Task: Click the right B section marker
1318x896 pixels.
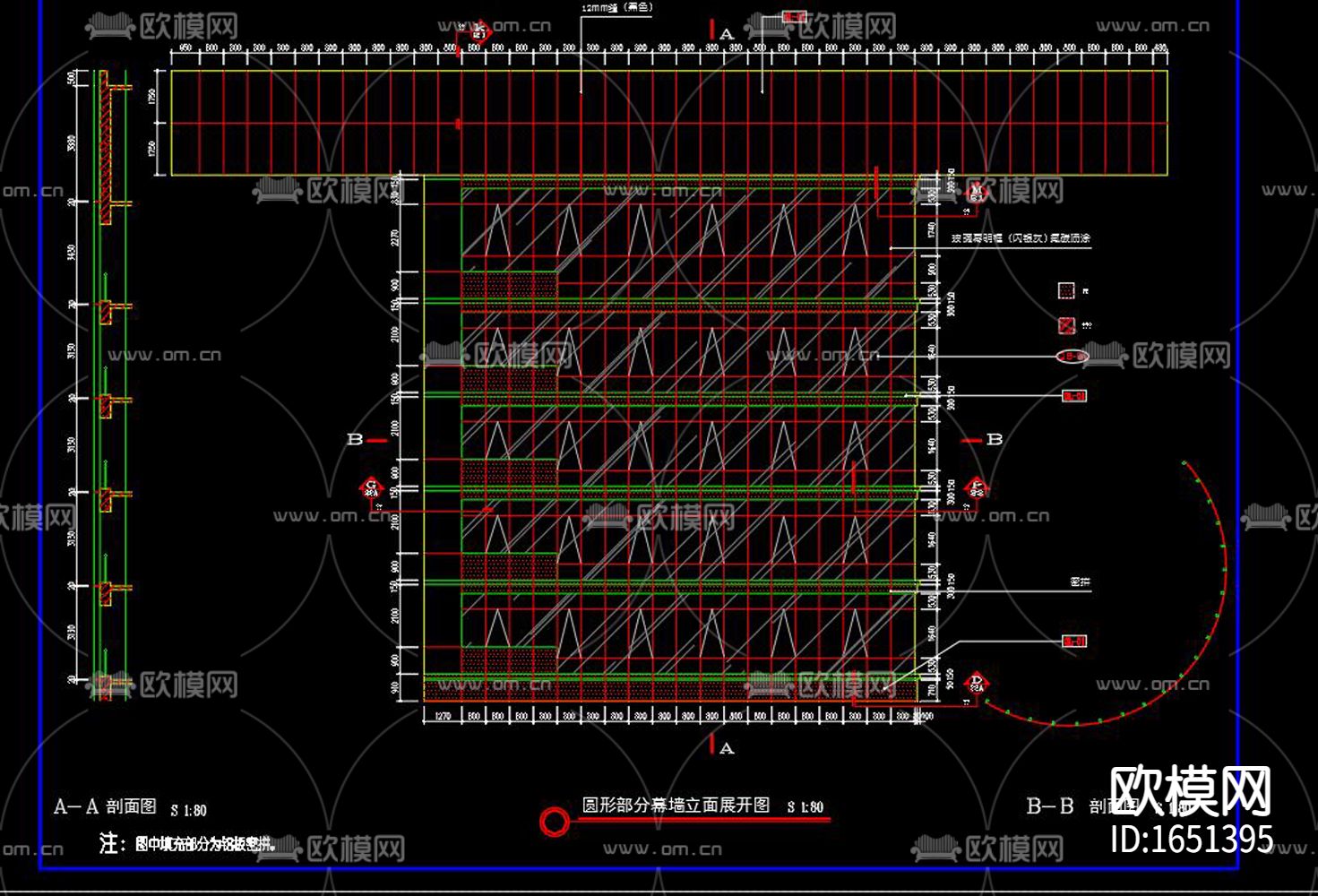Action: pyautogui.click(x=983, y=439)
